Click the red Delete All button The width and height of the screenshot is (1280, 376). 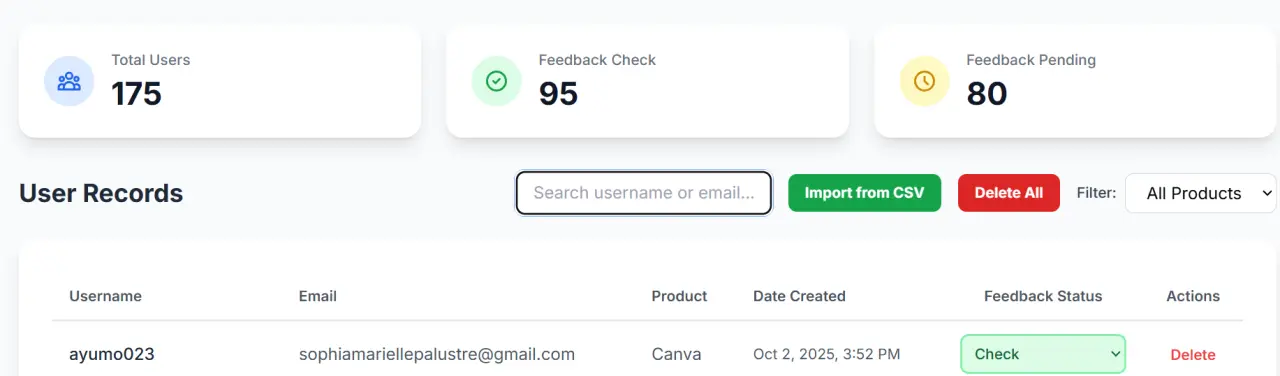coord(1009,193)
